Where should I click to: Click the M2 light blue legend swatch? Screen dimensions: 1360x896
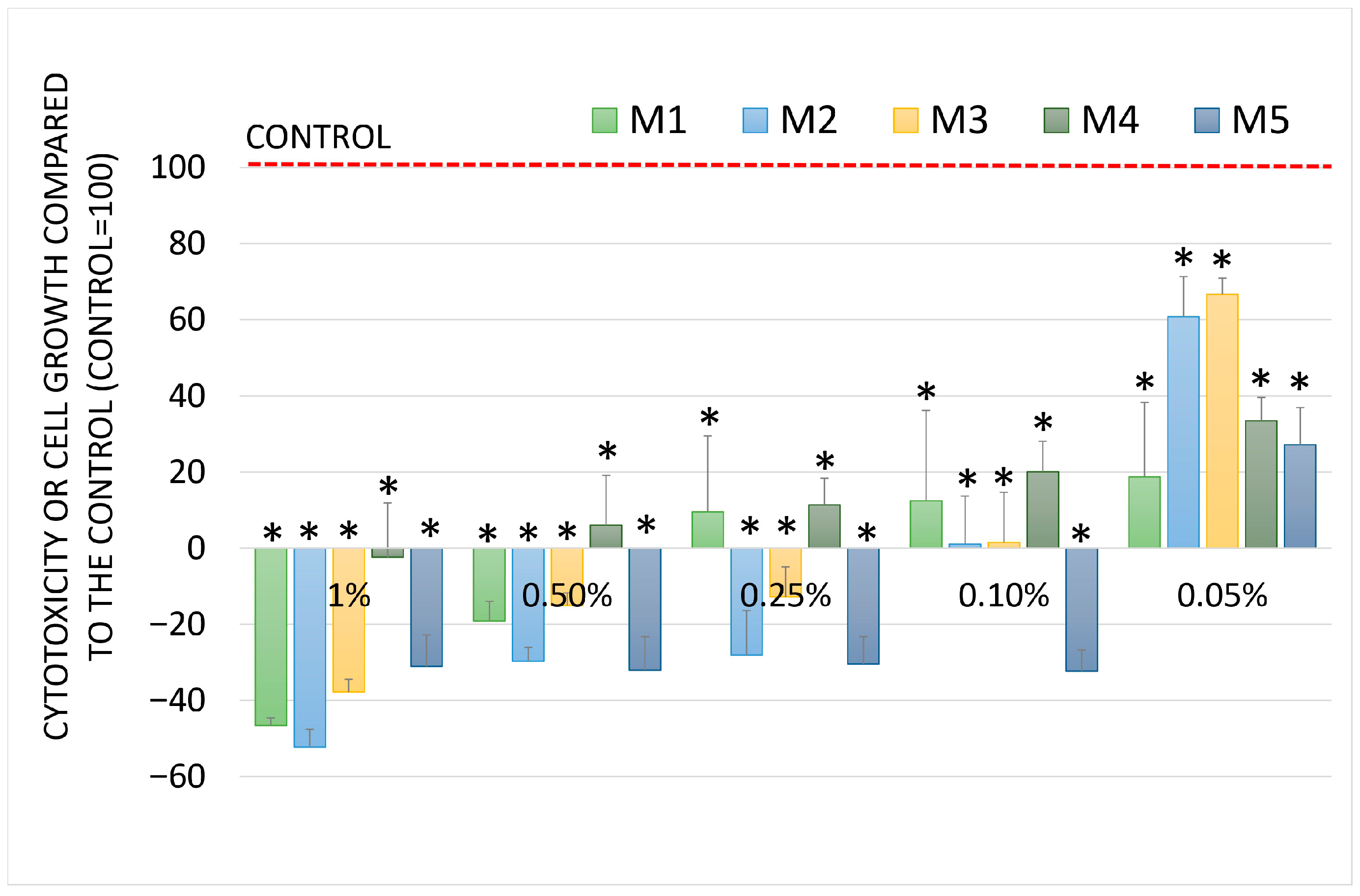pyautogui.click(x=754, y=121)
